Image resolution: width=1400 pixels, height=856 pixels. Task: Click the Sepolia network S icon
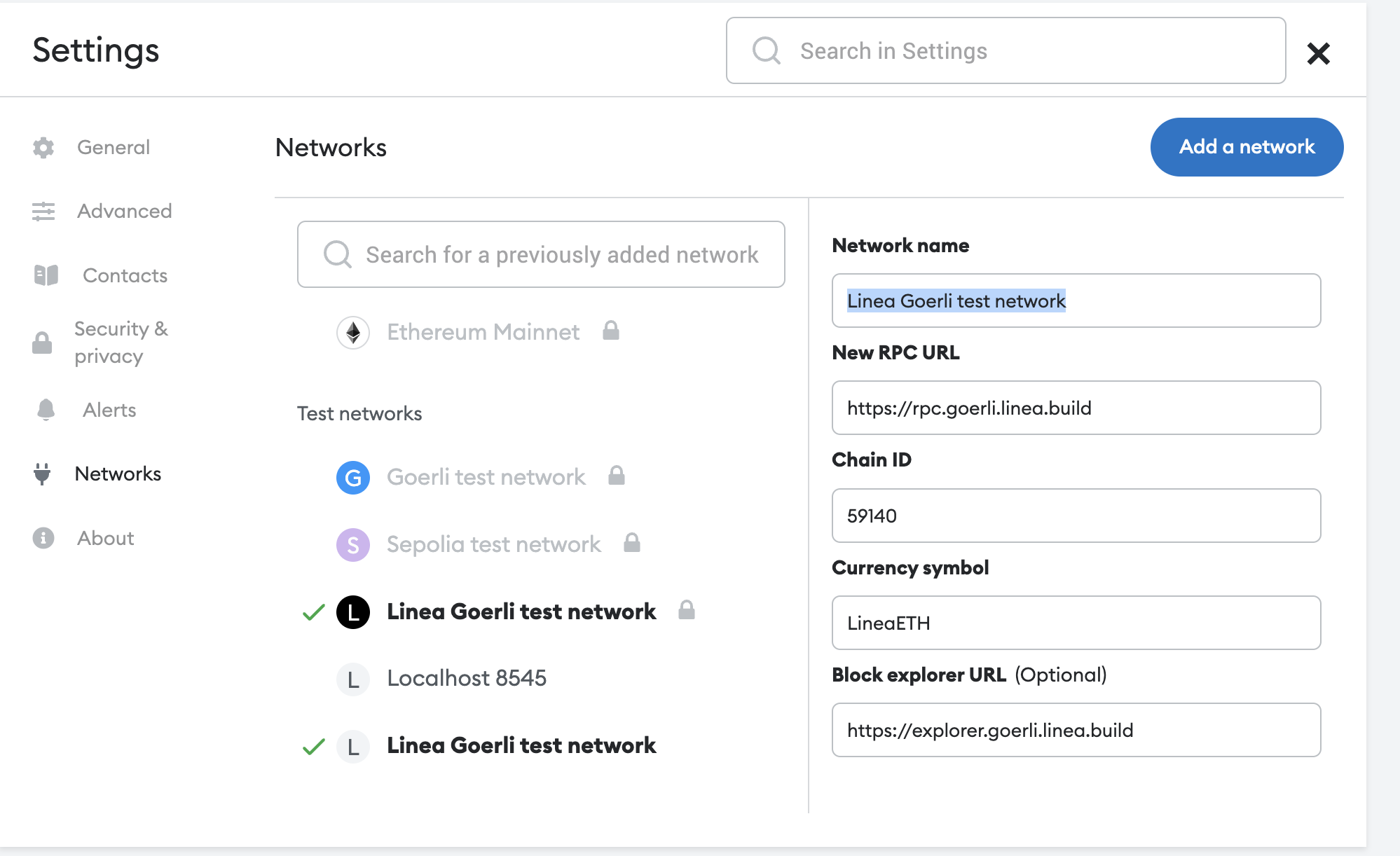coord(353,544)
